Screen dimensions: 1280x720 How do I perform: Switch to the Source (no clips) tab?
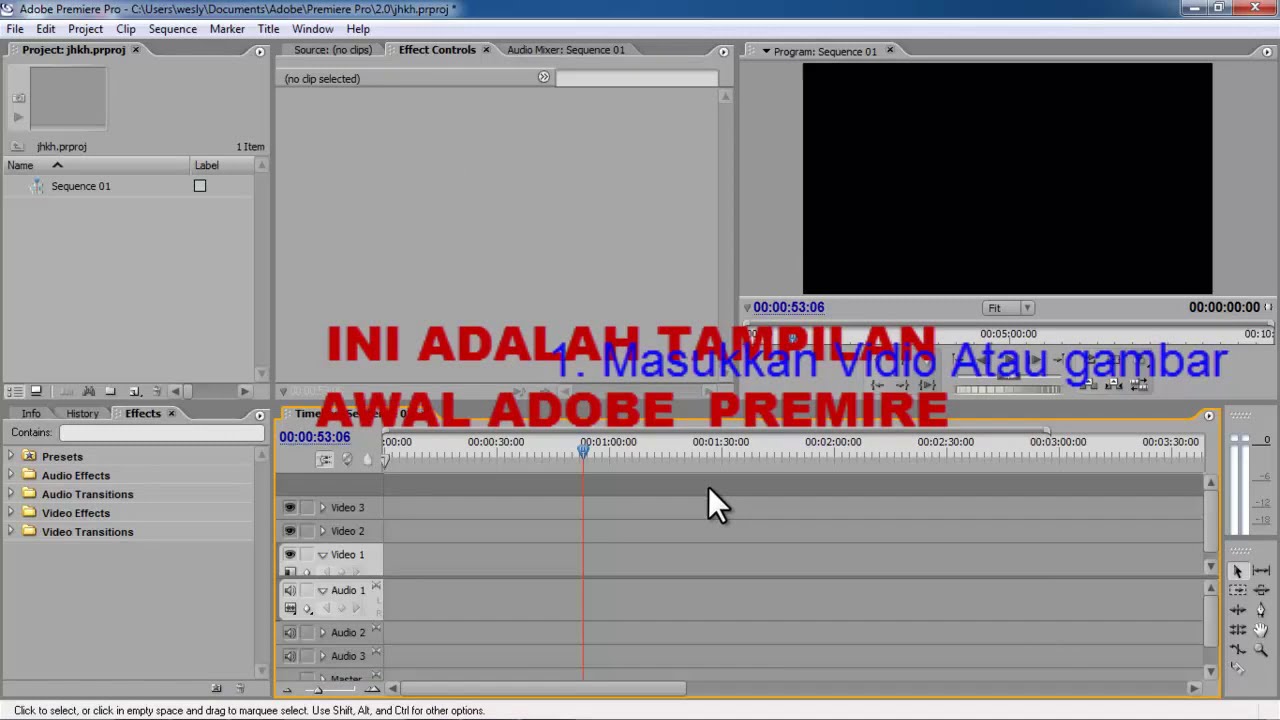tap(332, 50)
